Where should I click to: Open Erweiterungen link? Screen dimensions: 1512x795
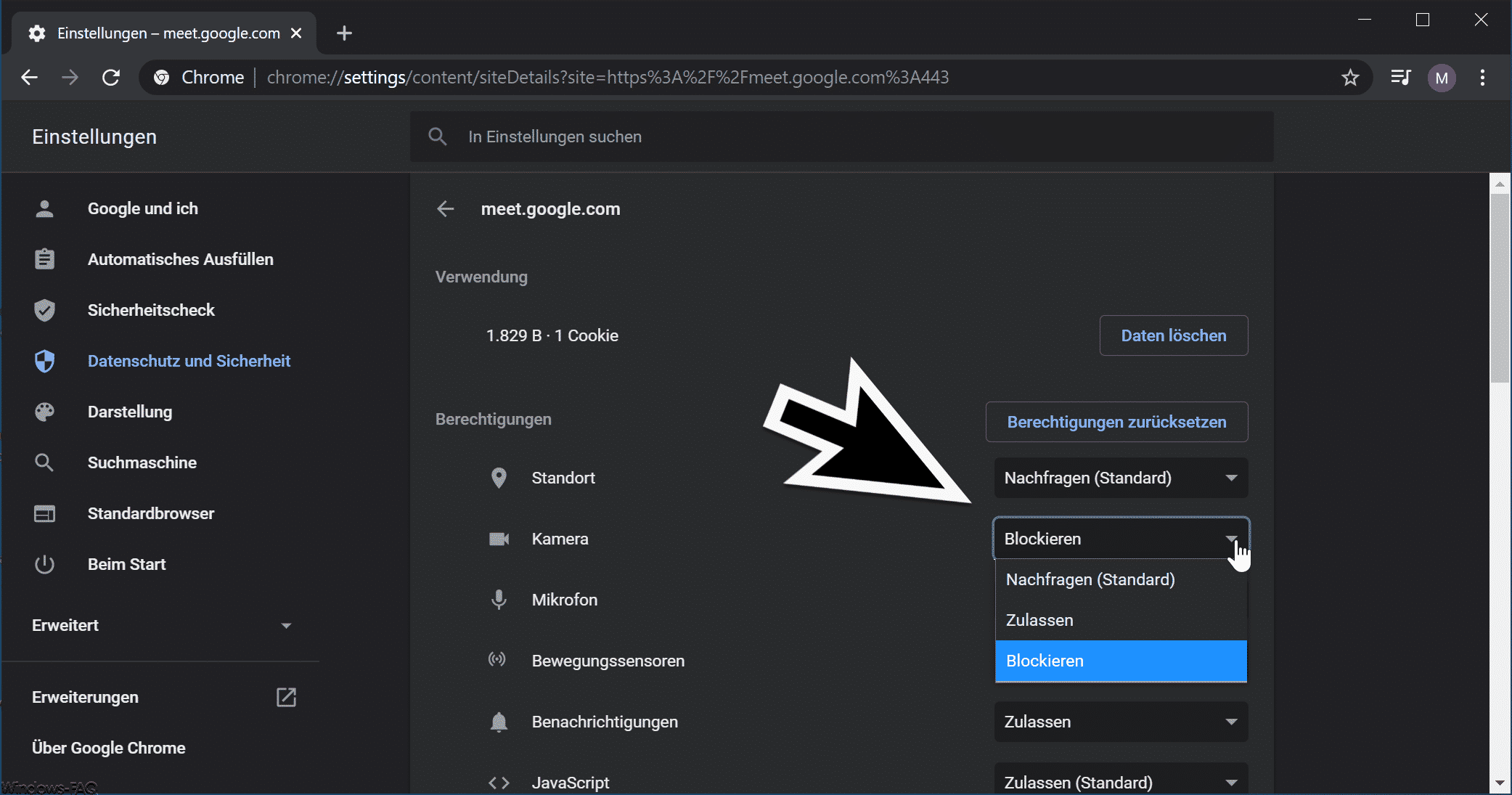(85, 697)
